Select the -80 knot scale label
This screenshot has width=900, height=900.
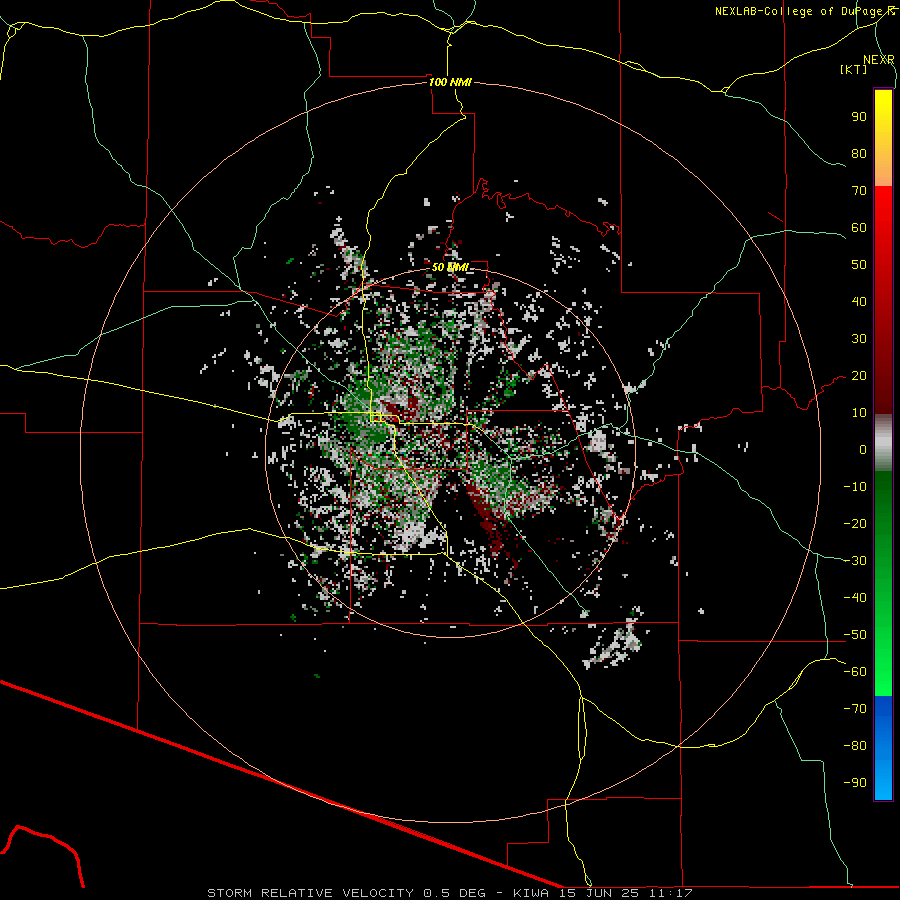click(855, 746)
